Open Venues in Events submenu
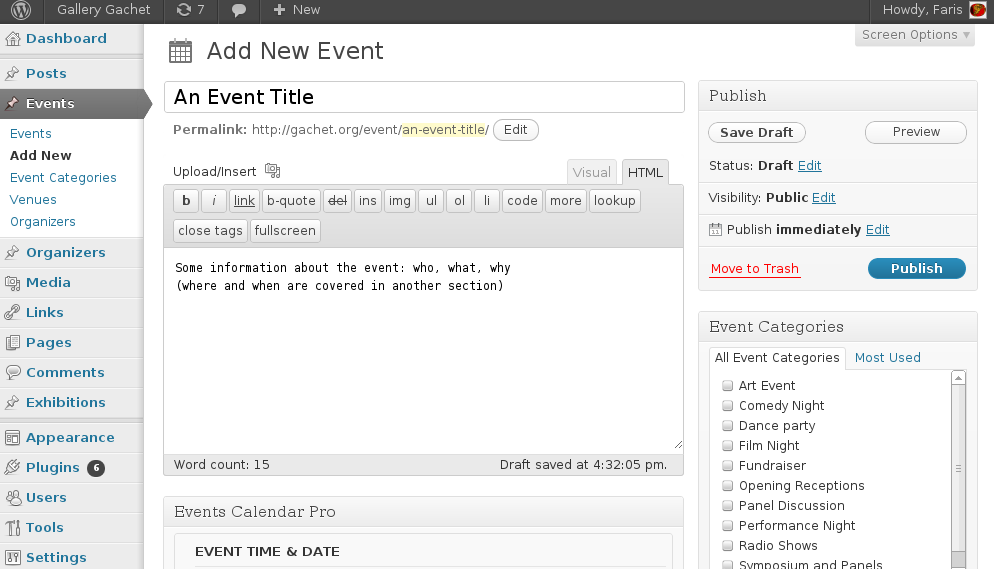 tap(33, 200)
